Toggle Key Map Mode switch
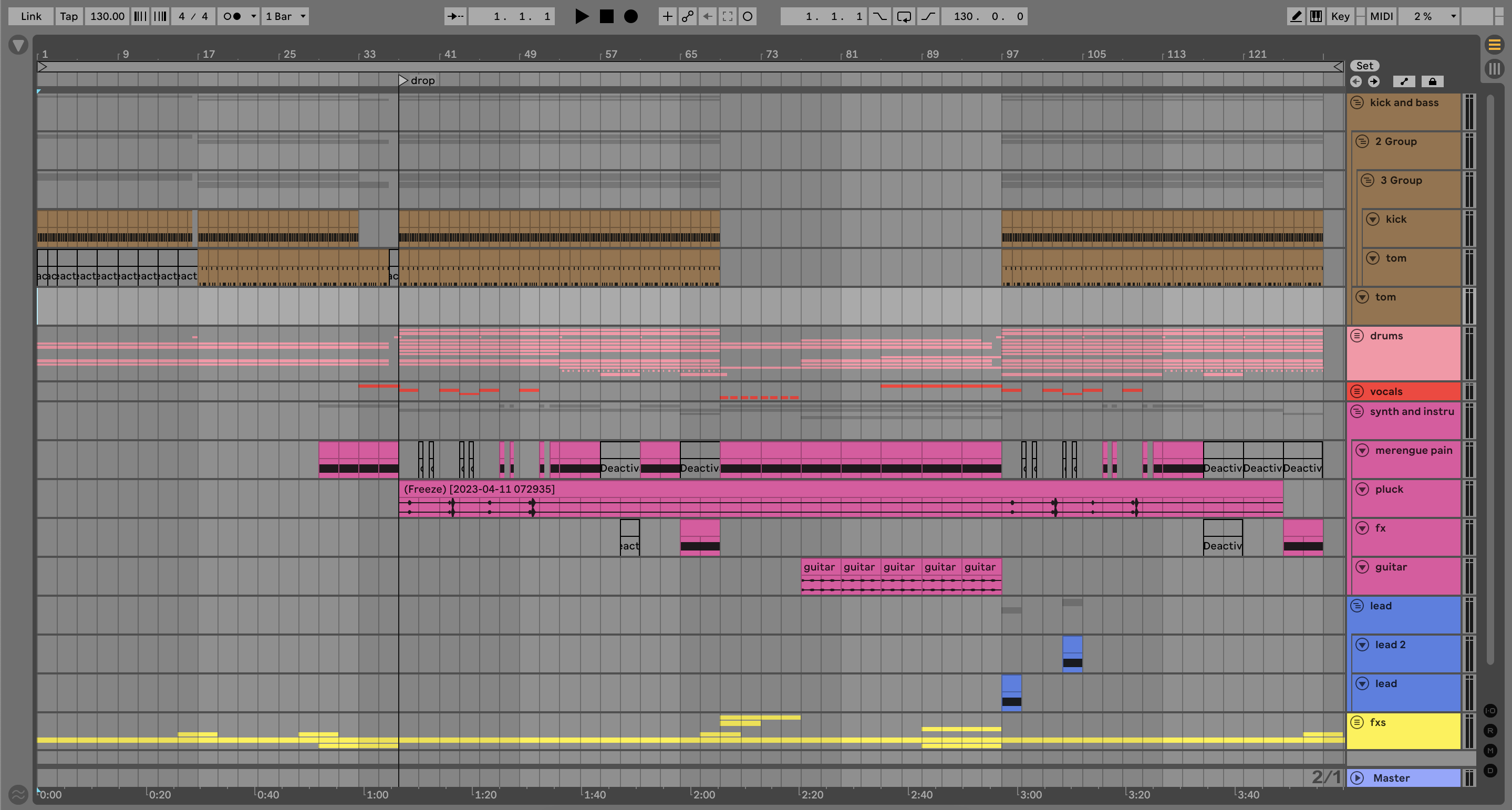 coord(1340,16)
